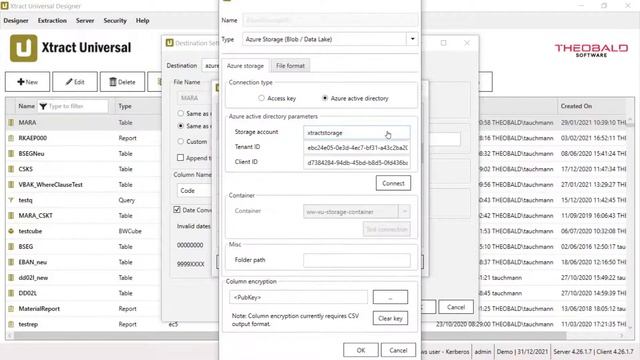The height and width of the screenshot is (360, 640).
Task: Click the horizontal scrollbar of extraction list
Action: coord(290,336)
